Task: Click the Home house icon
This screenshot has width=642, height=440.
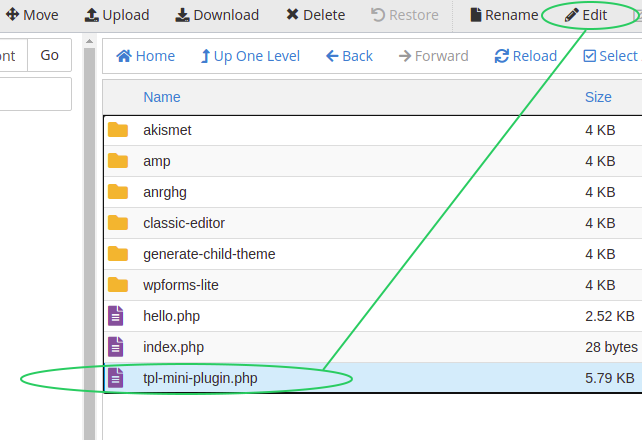Action: pyautogui.click(x=124, y=56)
